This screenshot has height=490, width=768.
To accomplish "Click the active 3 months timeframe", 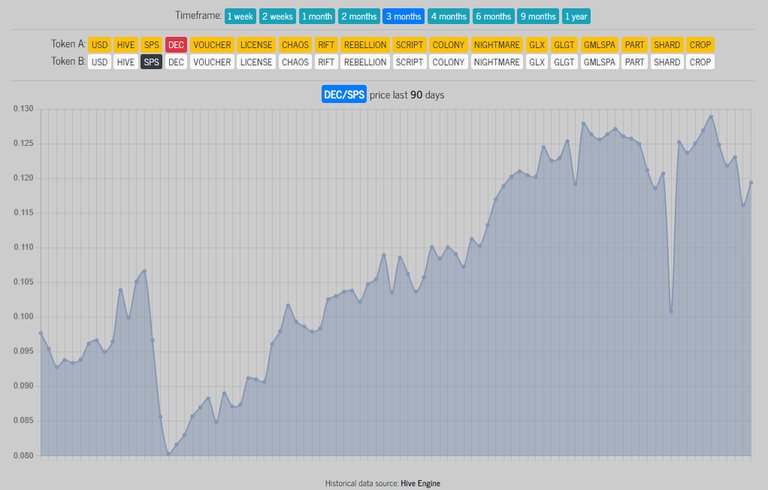I will (404, 16).
